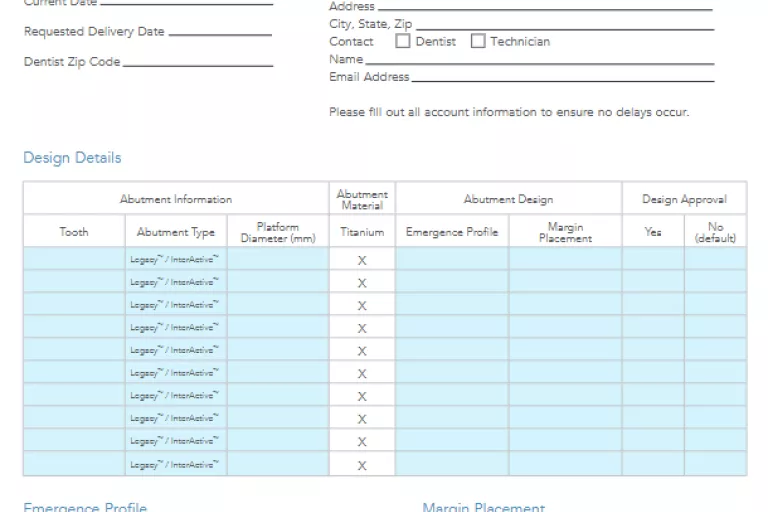
Task: Select the Design Details heading
Action: pos(72,158)
